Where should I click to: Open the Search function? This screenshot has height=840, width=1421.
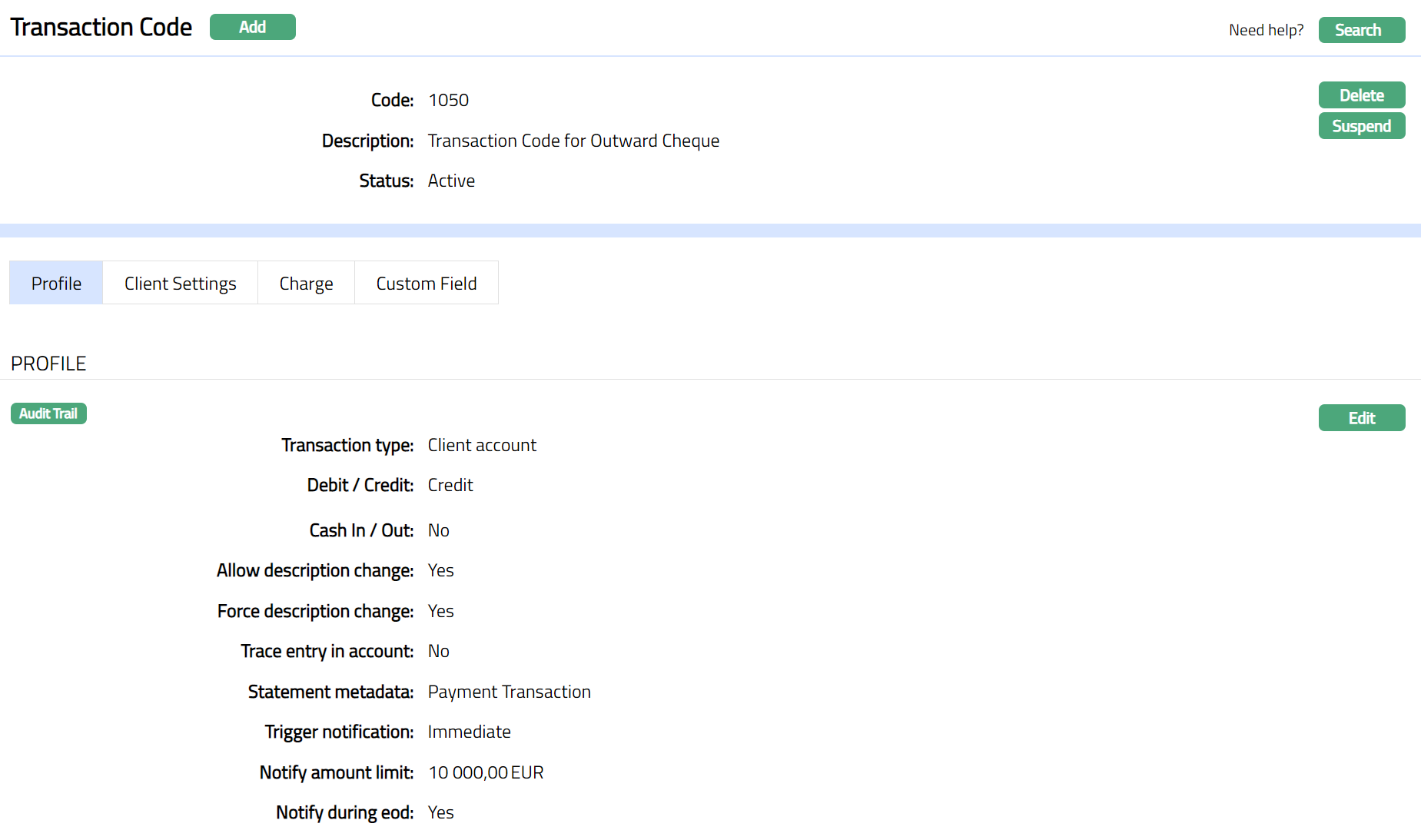click(x=1361, y=30)
